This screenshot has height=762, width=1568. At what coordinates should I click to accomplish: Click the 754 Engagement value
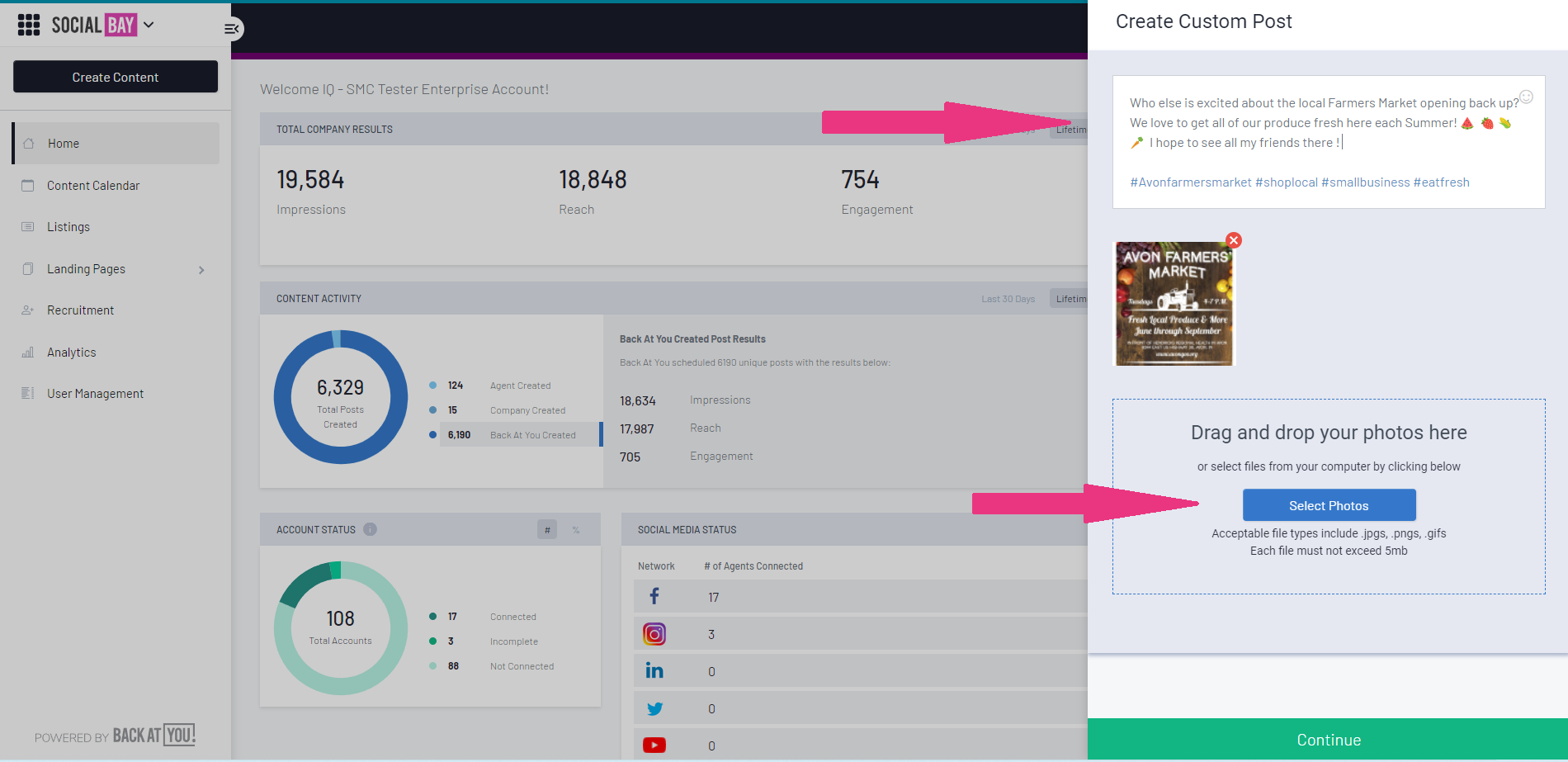click(x=860, y=179)
